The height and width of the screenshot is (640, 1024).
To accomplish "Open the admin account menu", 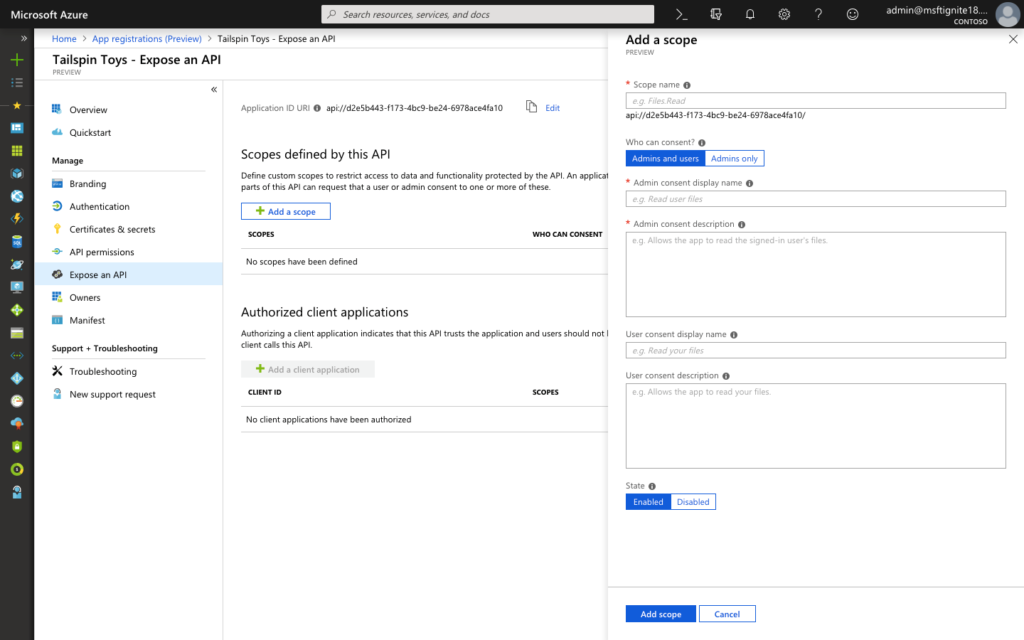I will pyautogui.click(x=950, y=14).
